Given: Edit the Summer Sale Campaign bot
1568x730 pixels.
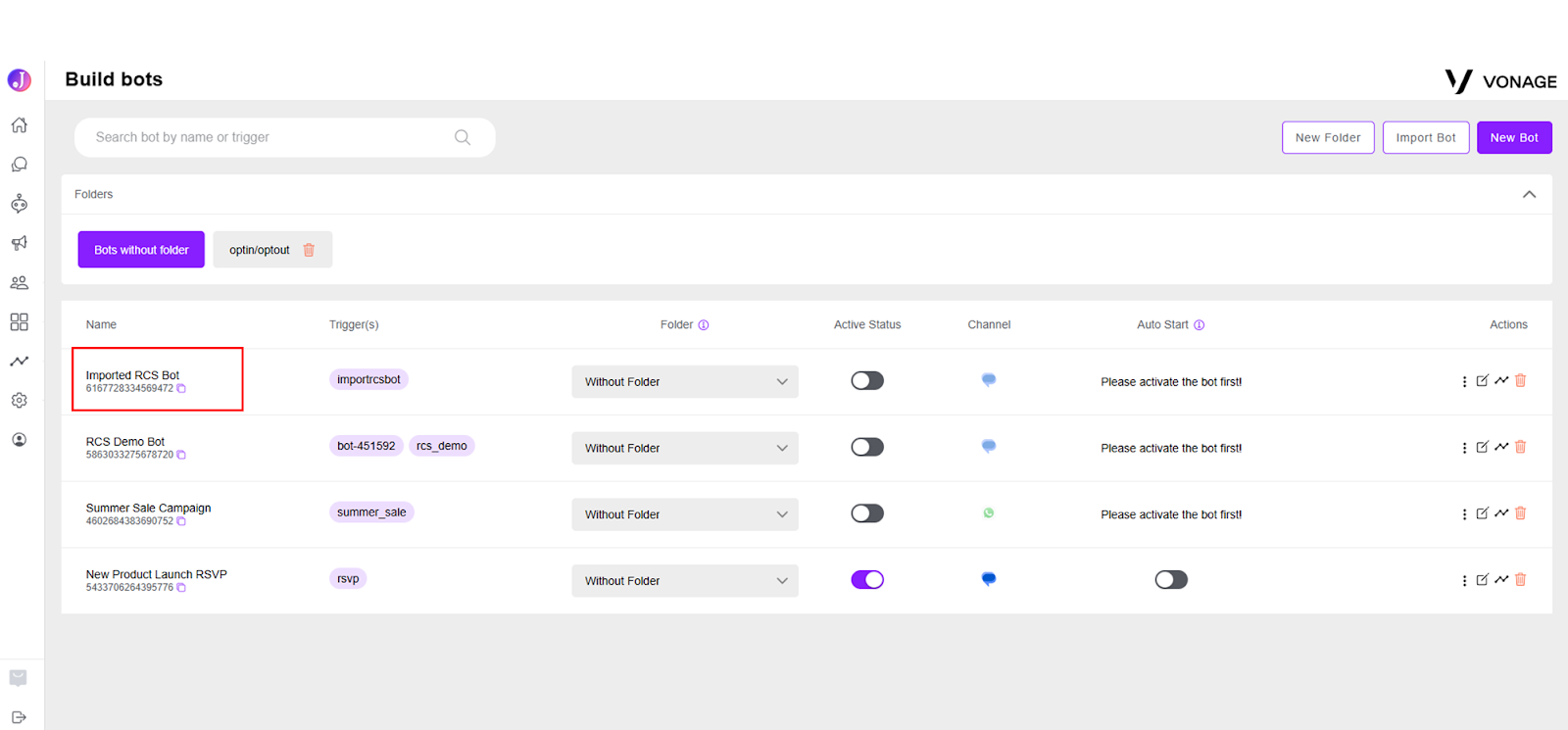Looking at the screenshot, I should (x=1482, y=513).
